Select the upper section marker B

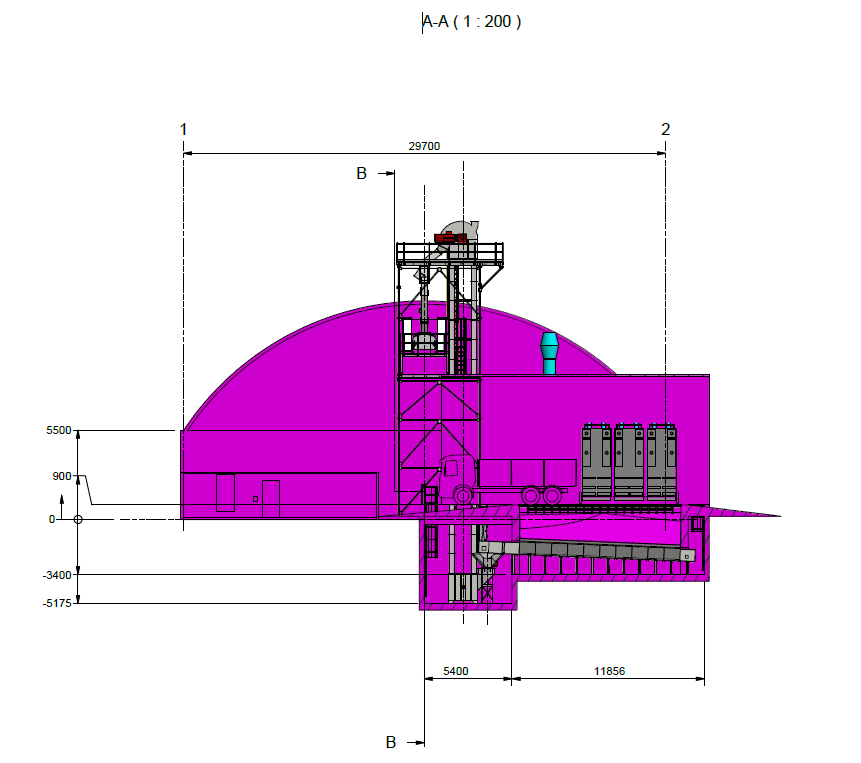coord(361,173)
